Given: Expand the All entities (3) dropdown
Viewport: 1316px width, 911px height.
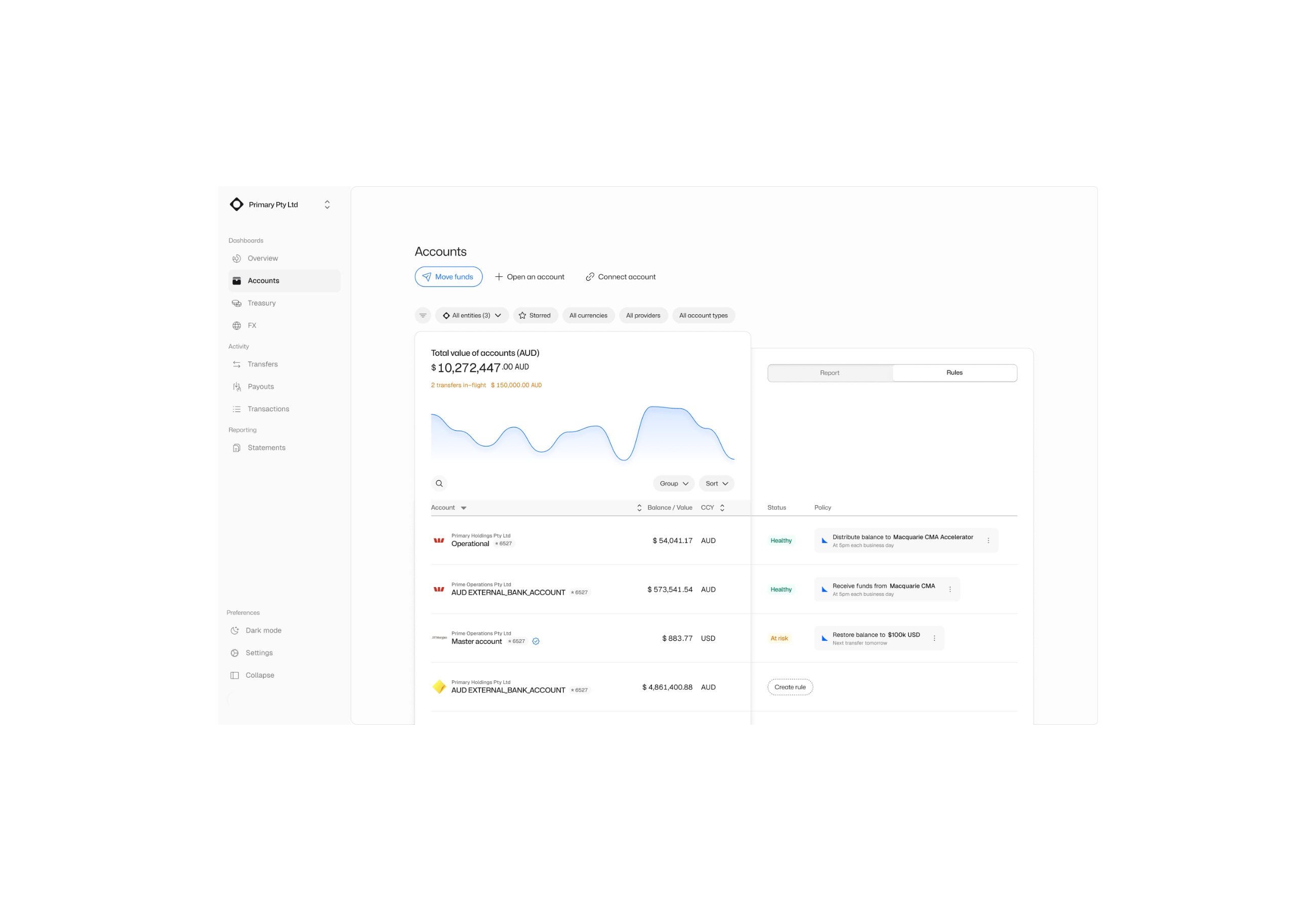Looking at the screenshot, I should (471, 315).
